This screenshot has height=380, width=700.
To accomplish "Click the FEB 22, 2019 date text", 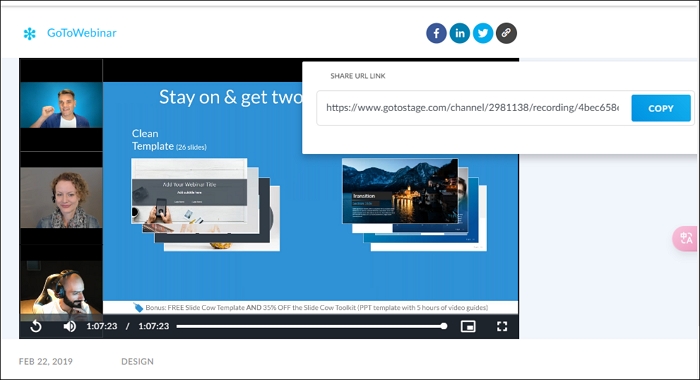I will pyautogui.click(x=46, y=361).
